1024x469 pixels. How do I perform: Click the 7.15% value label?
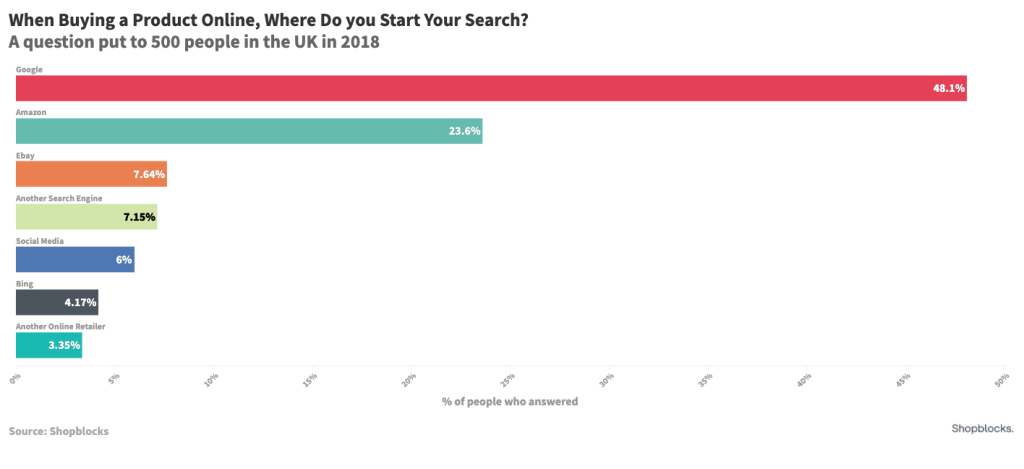(140, 217)
